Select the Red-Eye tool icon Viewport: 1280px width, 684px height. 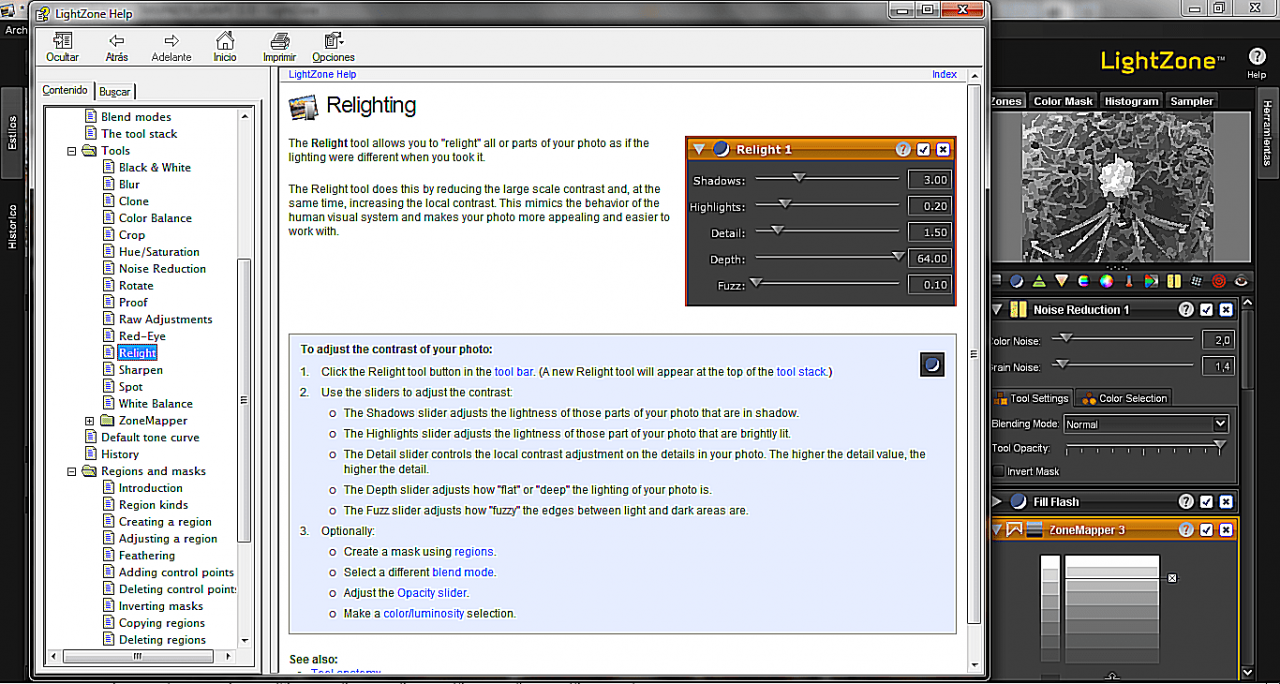click(1242, 281)
